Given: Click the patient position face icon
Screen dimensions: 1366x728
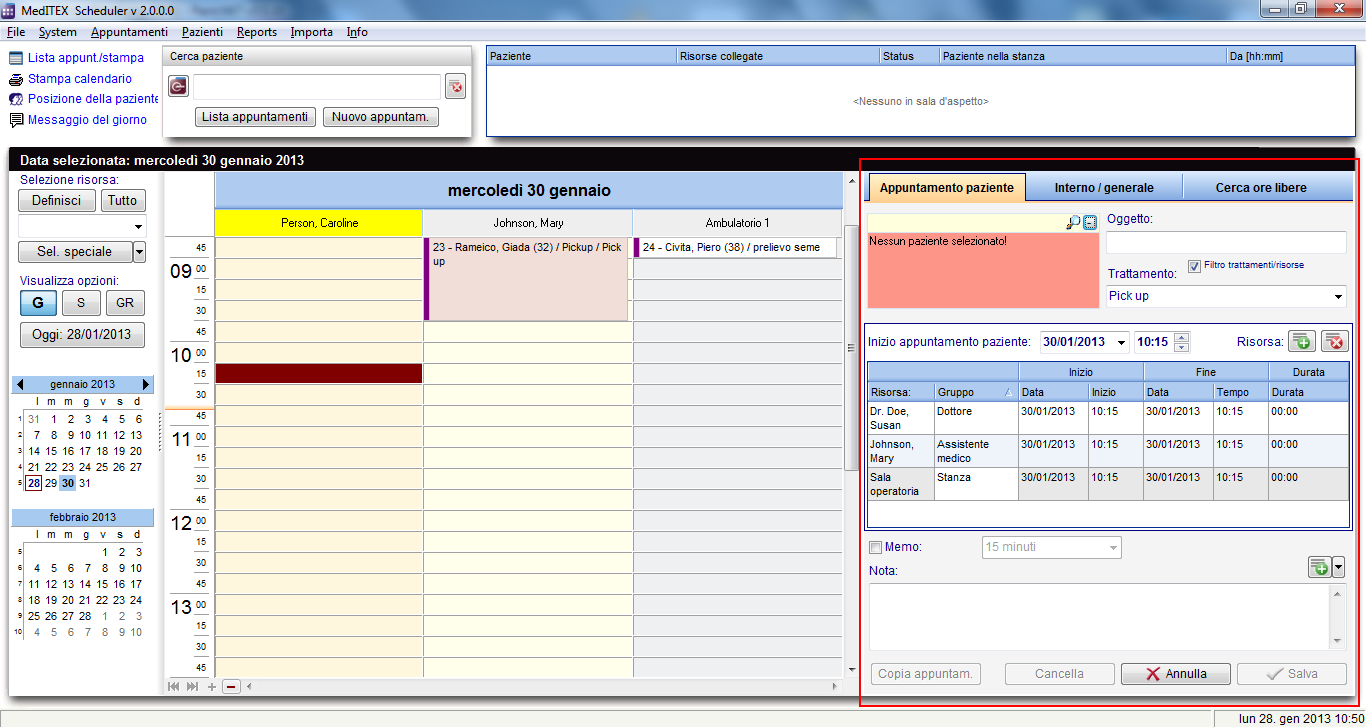Looking at the screenshot, I should 16,99.
